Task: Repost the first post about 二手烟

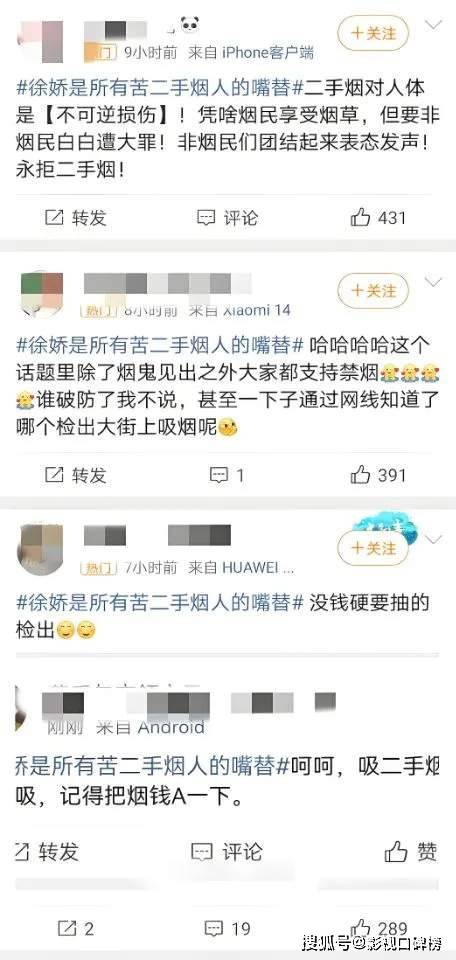Action: click(76, 217)
